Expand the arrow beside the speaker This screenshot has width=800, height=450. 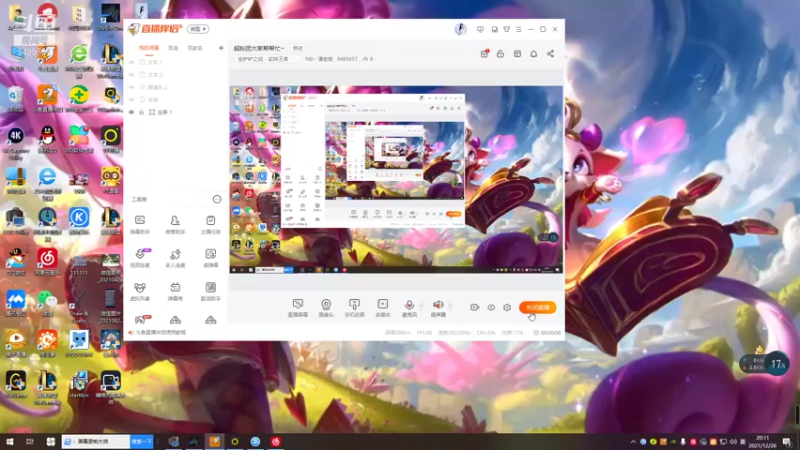pyautogui.click(x=449, y=307)
